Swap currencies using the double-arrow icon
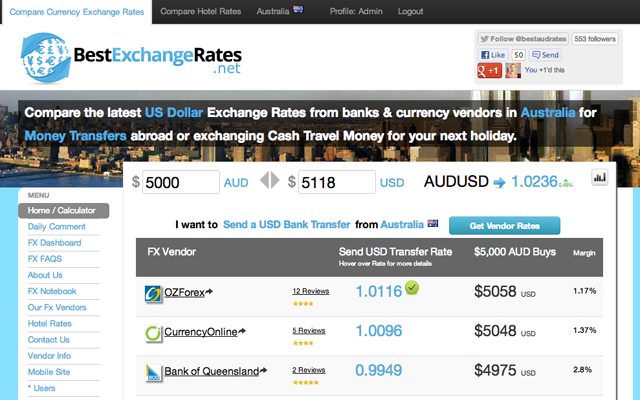 [x=270, y=180]
